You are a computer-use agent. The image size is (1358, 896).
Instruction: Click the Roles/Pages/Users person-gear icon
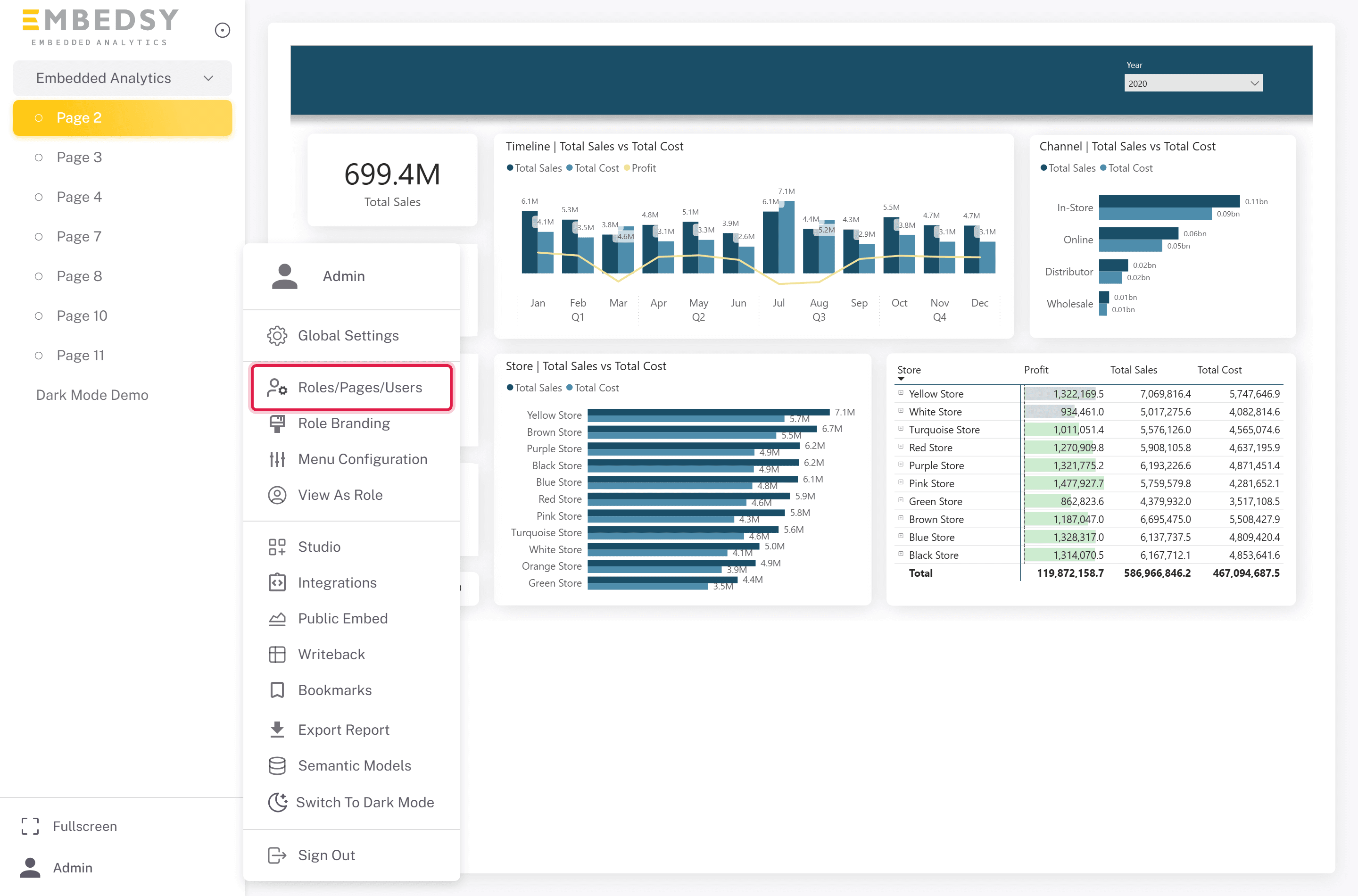(277, 388)
